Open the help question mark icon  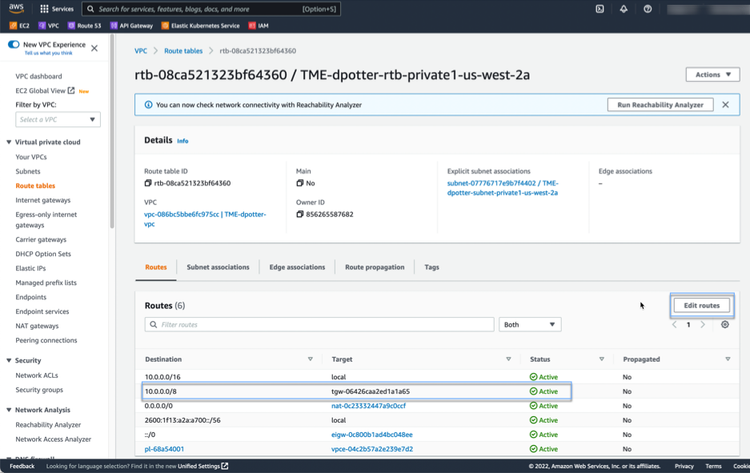coord(648,9)
